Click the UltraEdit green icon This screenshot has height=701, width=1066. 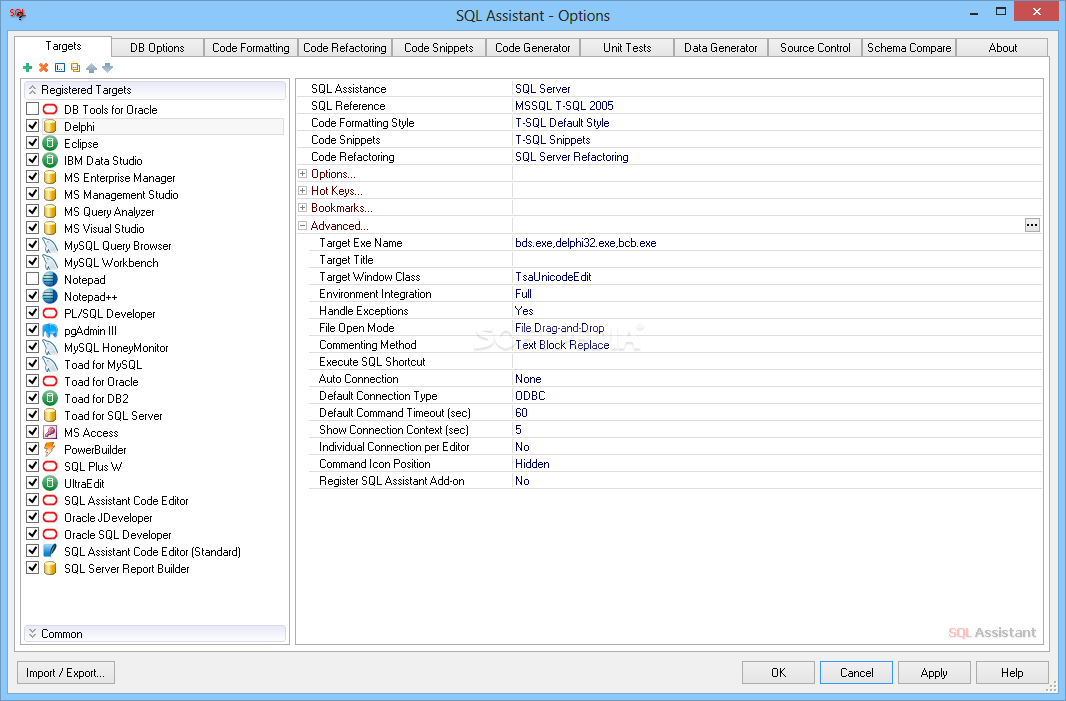point(50,483)
